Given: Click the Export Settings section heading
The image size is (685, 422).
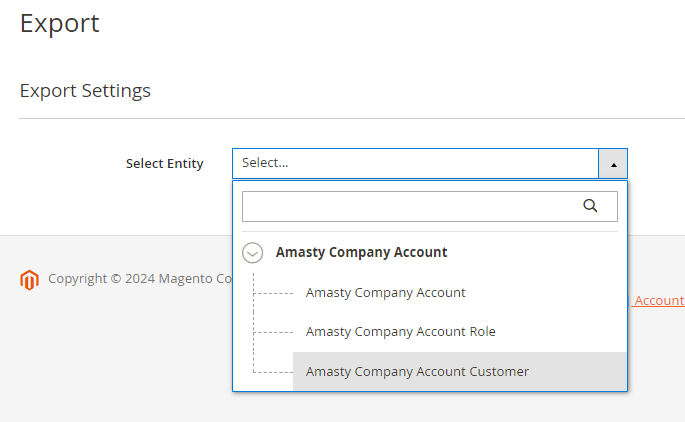Looking at the screenshot, I should coord(85,90).
